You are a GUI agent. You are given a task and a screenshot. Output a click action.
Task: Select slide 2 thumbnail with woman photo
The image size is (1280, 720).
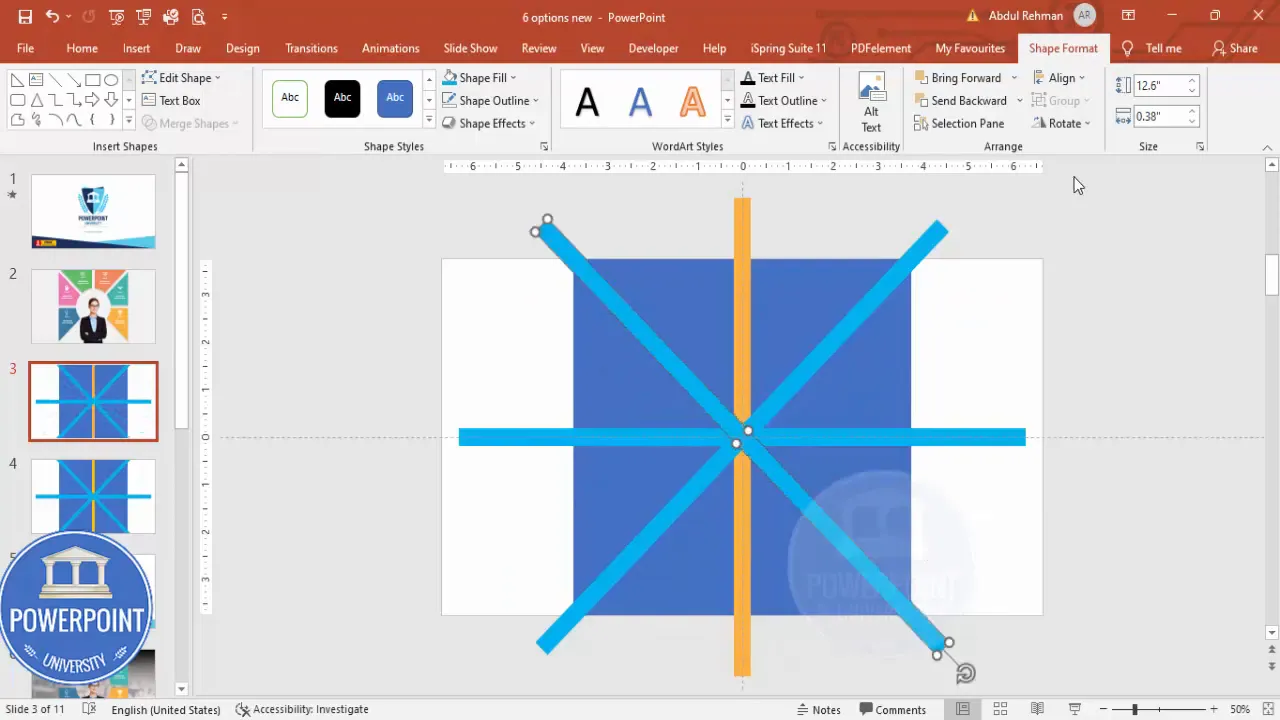pyautogui.click(x=93, y=306)
